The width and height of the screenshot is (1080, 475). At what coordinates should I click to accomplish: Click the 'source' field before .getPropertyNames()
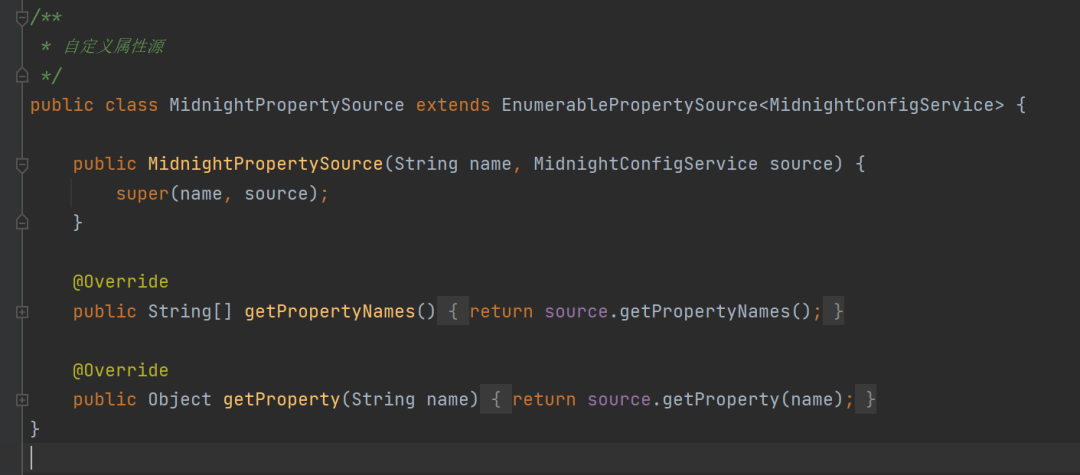coord(576,312)
